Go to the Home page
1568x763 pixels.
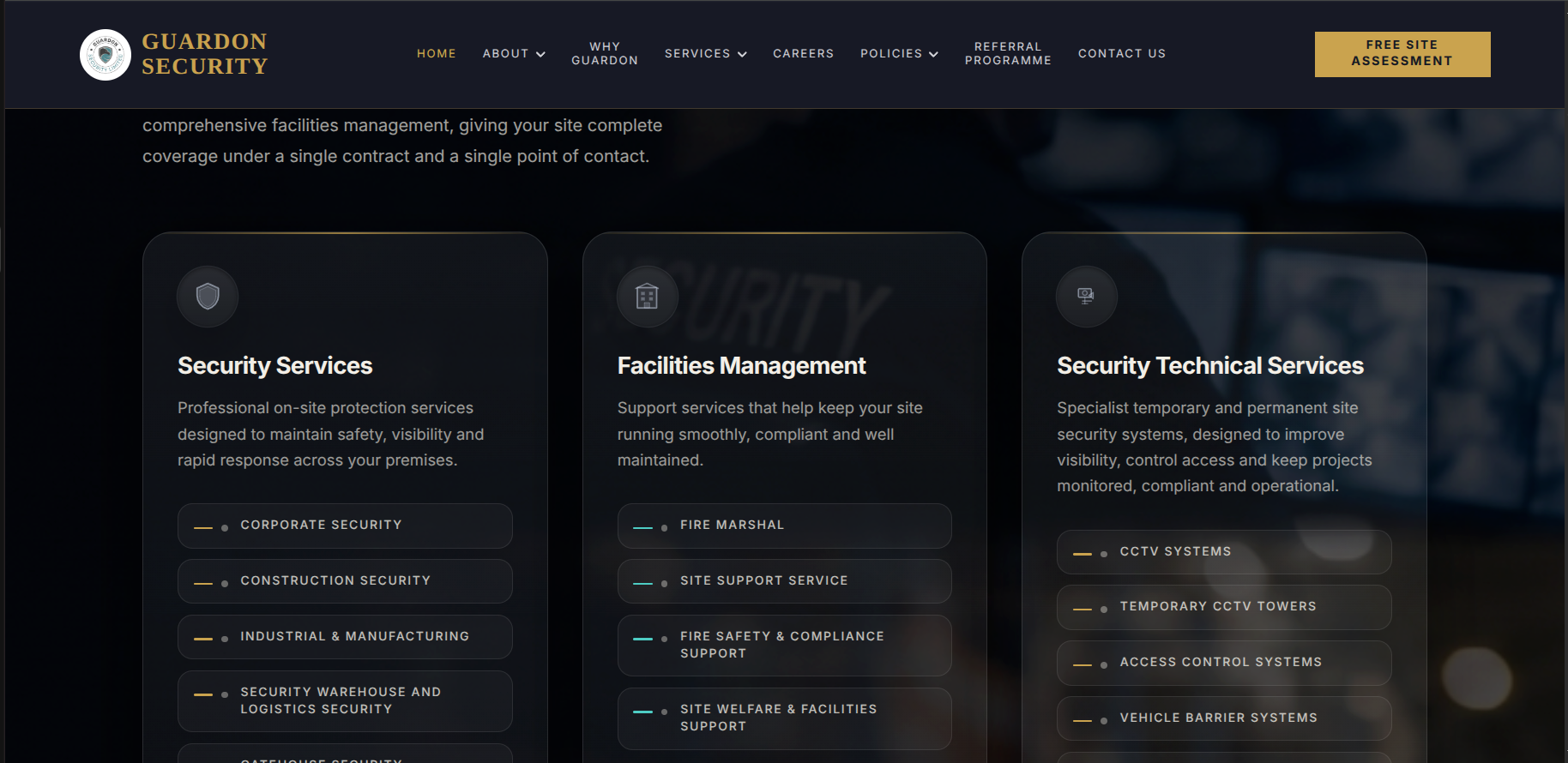(x=437, y=53)
